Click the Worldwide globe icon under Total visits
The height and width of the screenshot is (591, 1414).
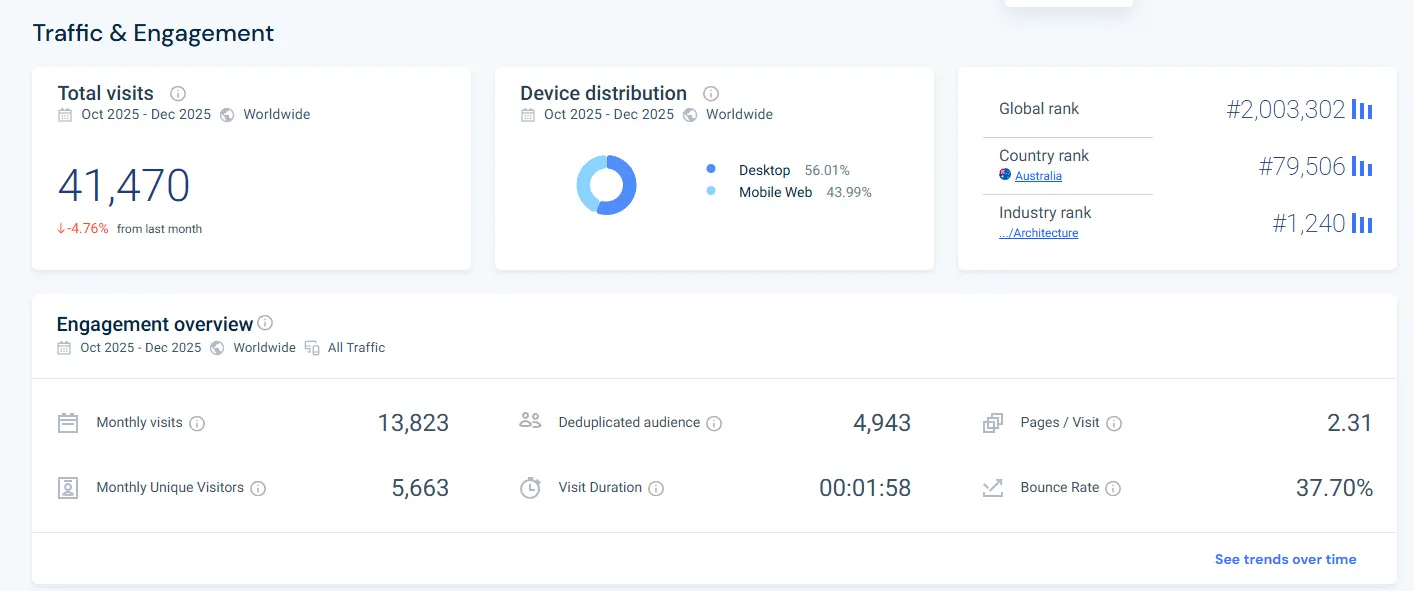(229, 114)
